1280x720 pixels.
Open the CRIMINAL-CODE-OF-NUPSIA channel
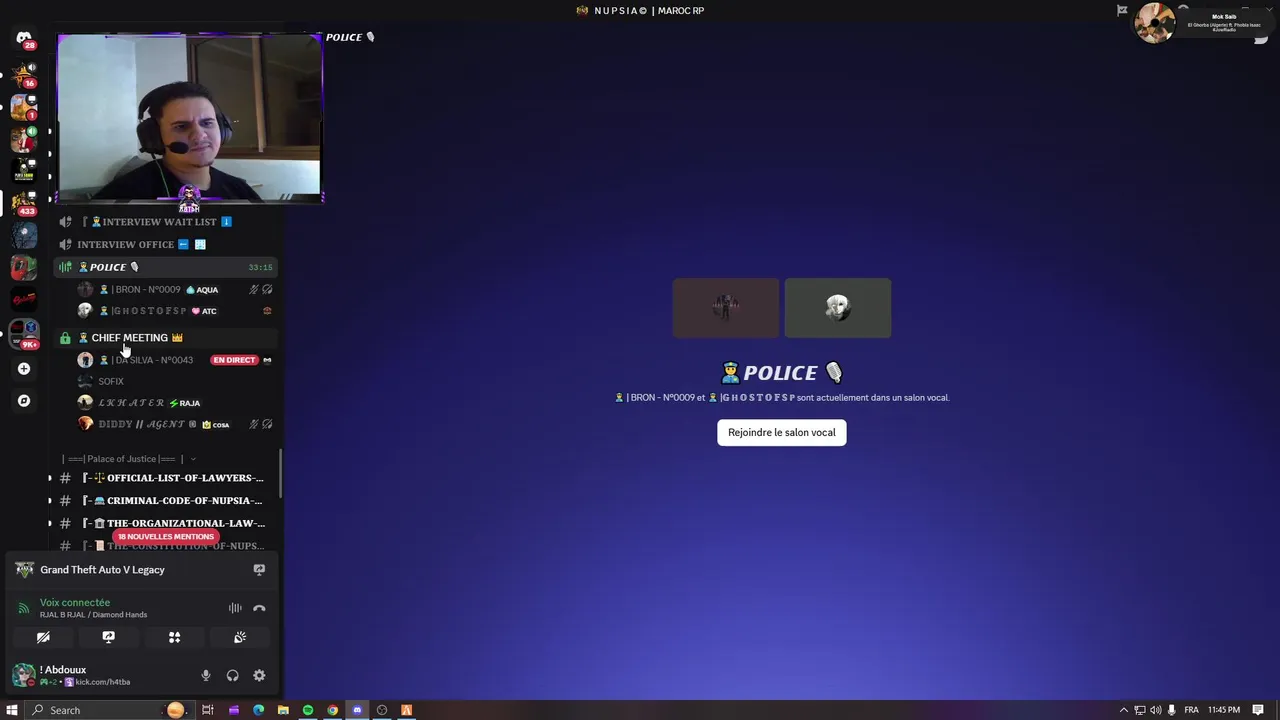[x=164, y=501]
